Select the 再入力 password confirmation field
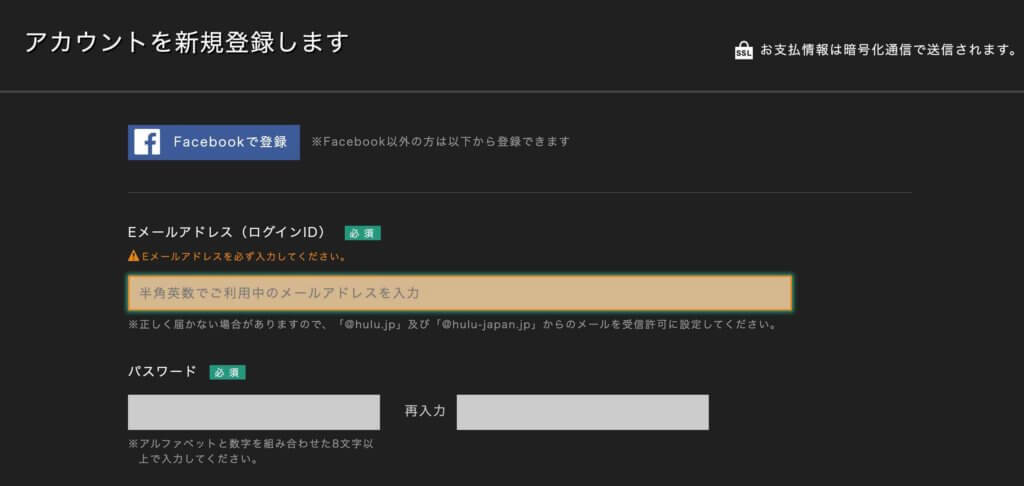This screenshot has height=486, width=1024. pyautogui.click(x=582, y=412)
